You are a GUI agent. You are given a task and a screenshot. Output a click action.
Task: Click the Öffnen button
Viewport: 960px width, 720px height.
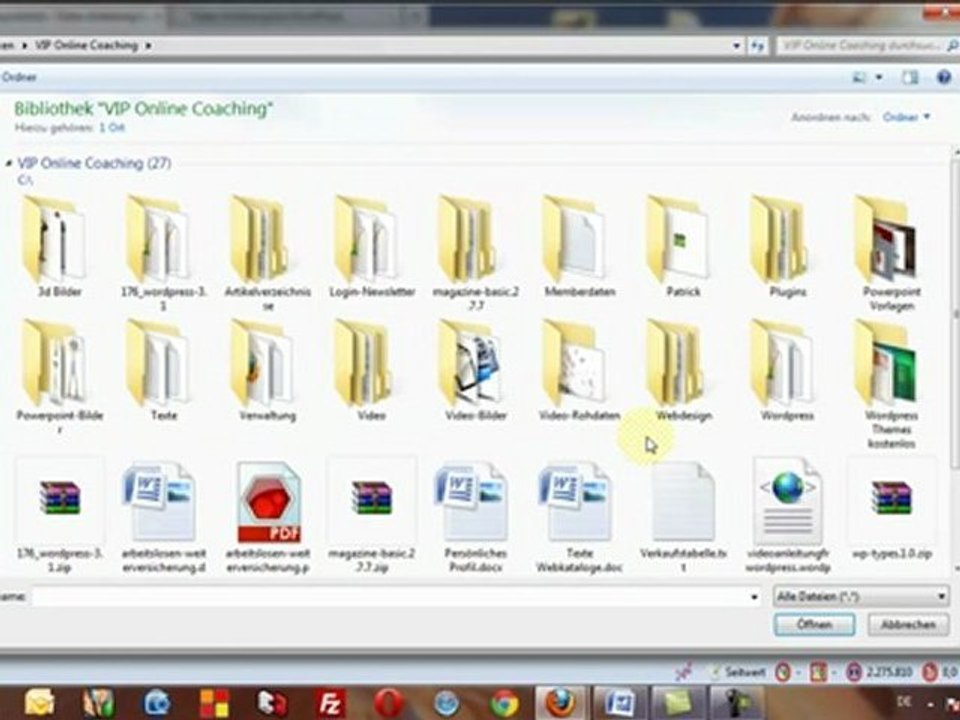pyautogui.click(x=814, y=624)
